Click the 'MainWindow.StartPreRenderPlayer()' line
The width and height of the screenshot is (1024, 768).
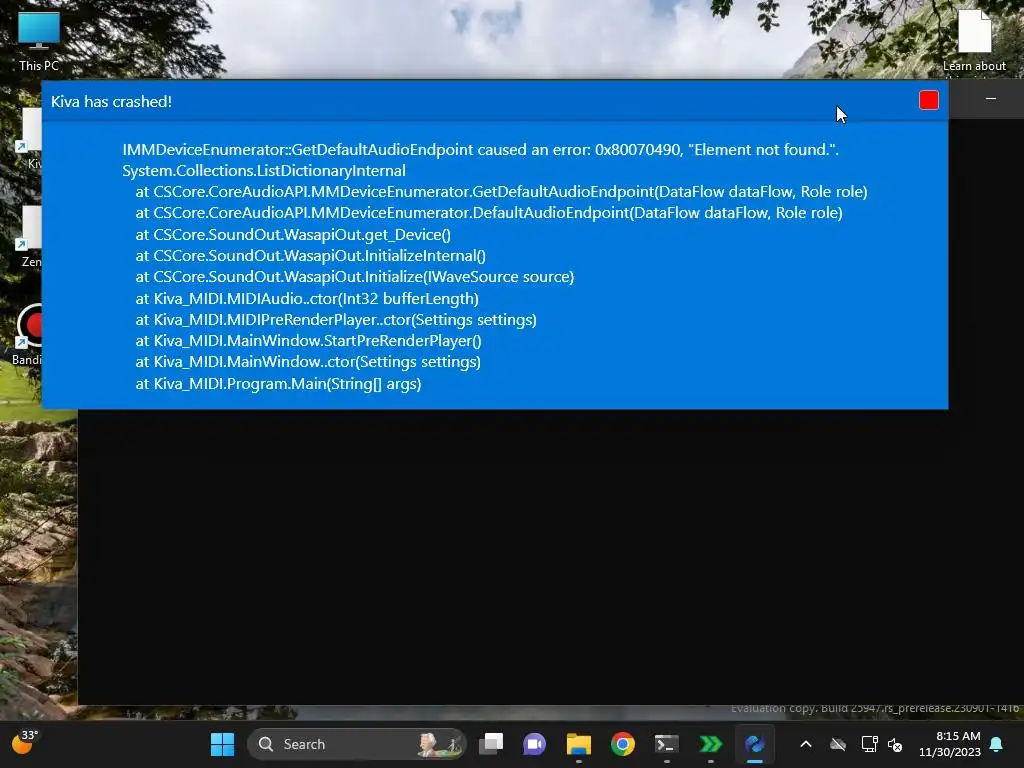coord(308,340)
